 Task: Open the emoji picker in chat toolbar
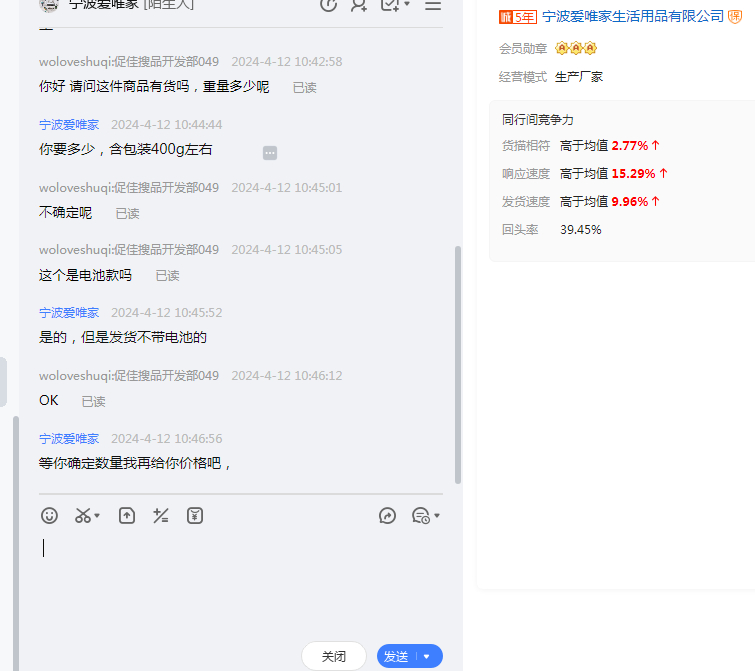(x=49, y=516)
